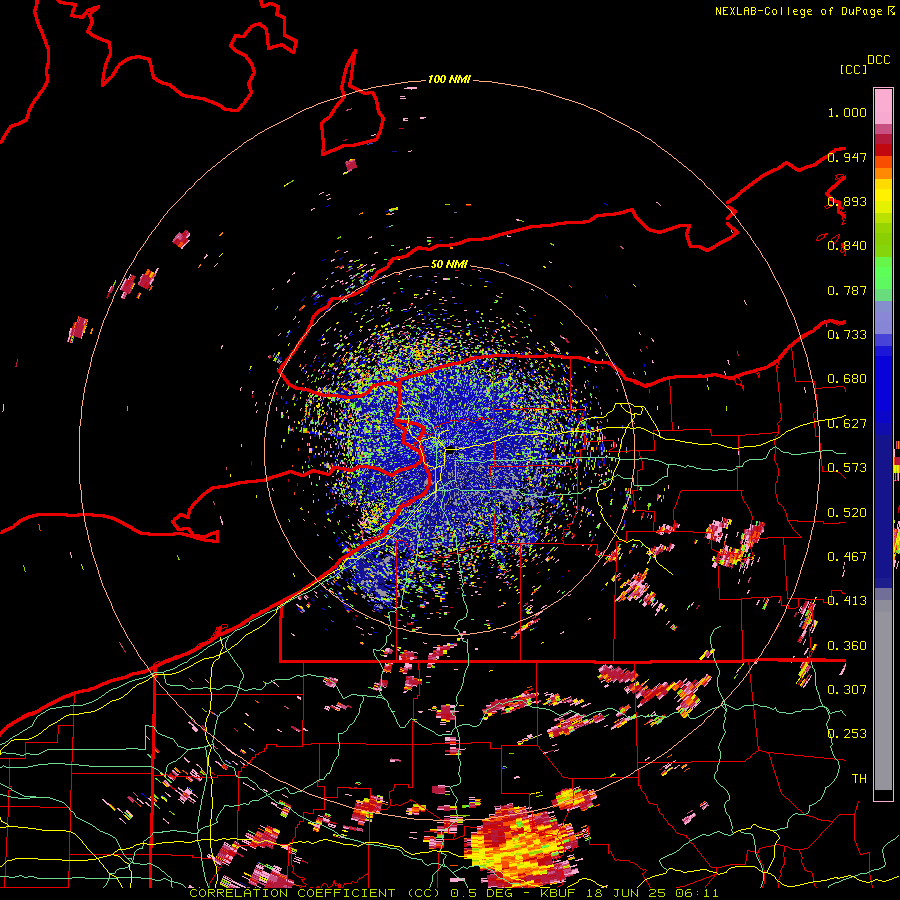Pick the yellow segment of the color scale
This screenshot has width=900, height=900.
(883, 197)
